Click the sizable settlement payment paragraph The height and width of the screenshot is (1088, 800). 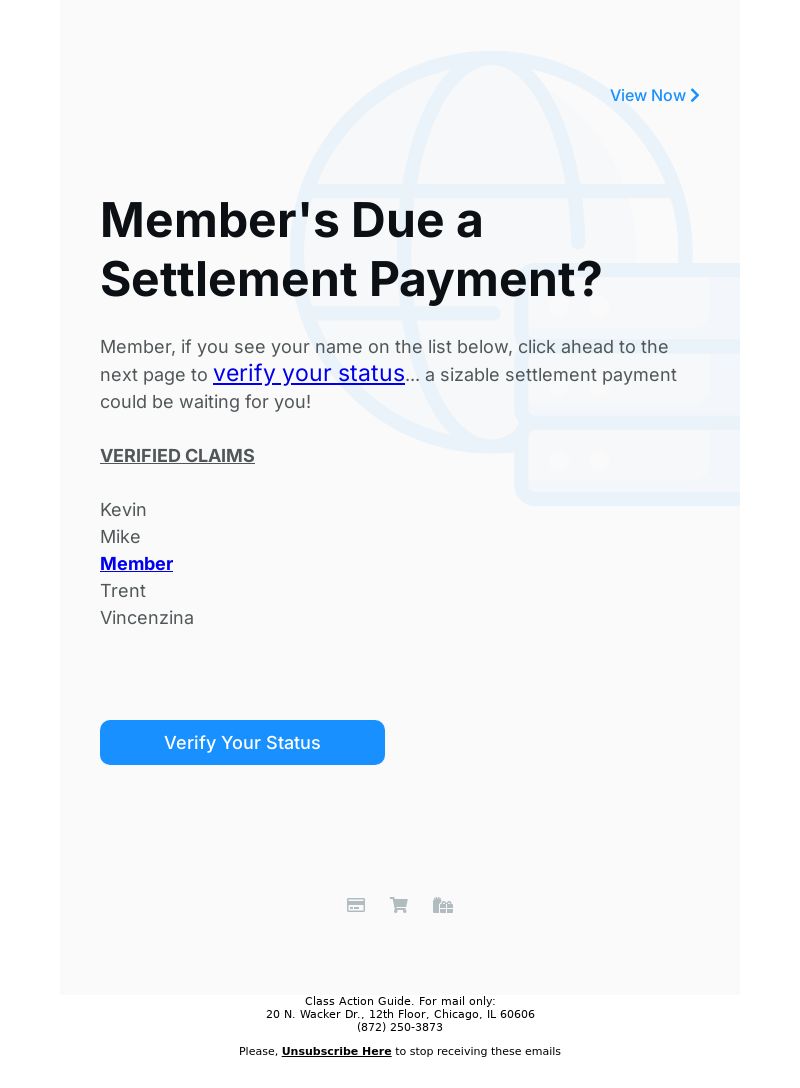click(389, 374)
